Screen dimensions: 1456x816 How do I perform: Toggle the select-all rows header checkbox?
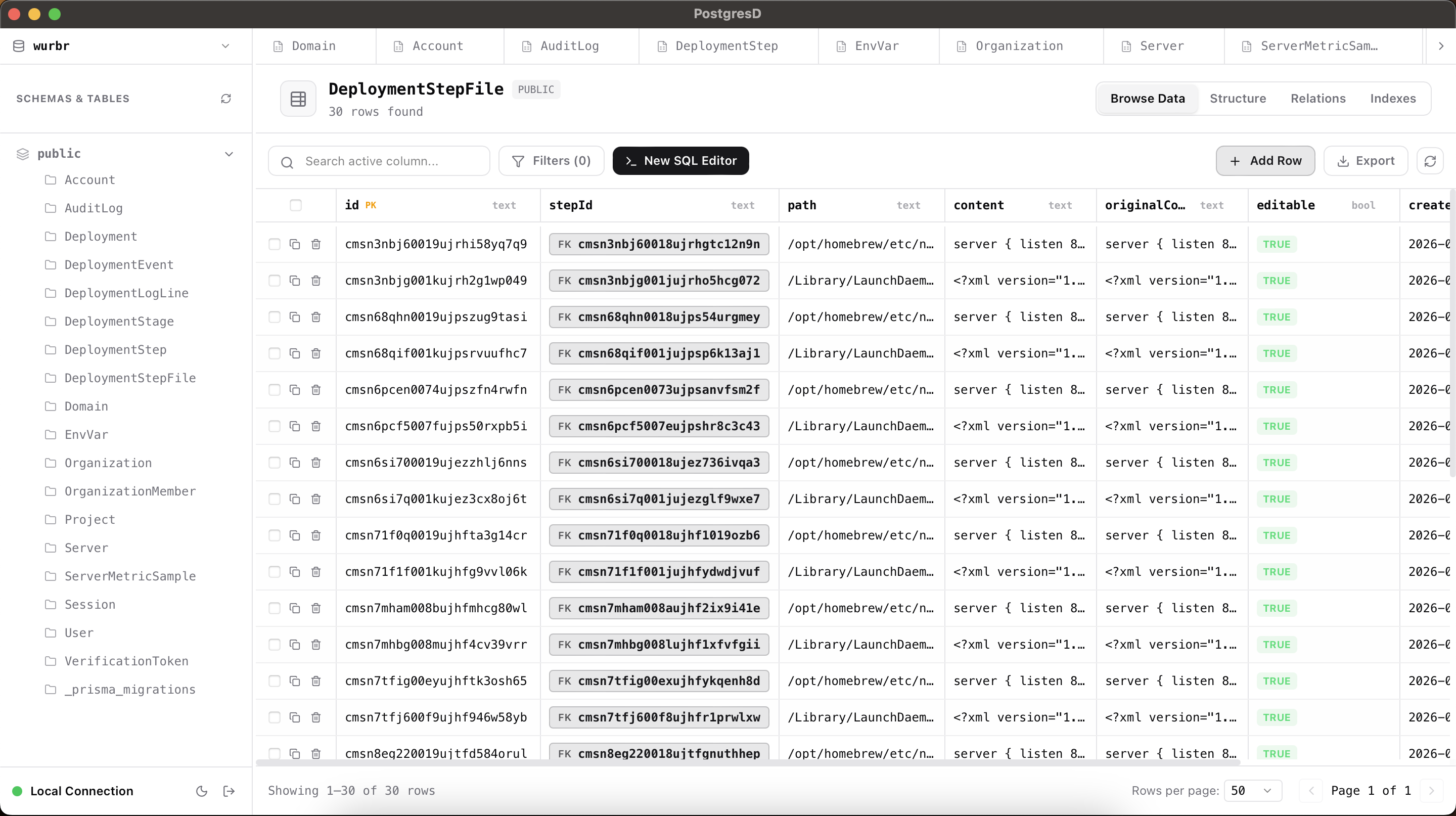pos(296,205)
